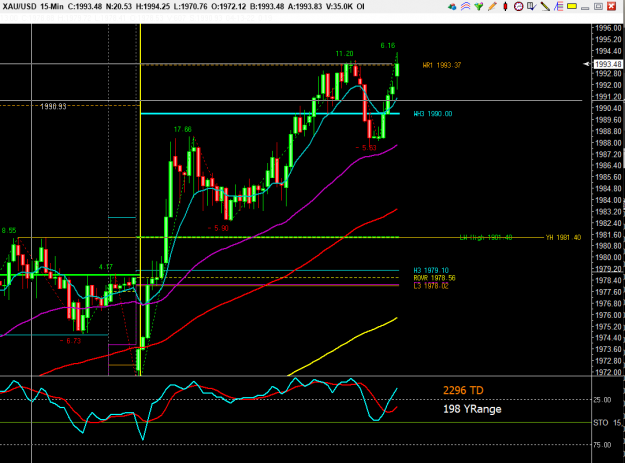Viewport: 625px width, 463px height.
Task: Click the - 5.90 red swing label
Action: (x=218, y=229)
